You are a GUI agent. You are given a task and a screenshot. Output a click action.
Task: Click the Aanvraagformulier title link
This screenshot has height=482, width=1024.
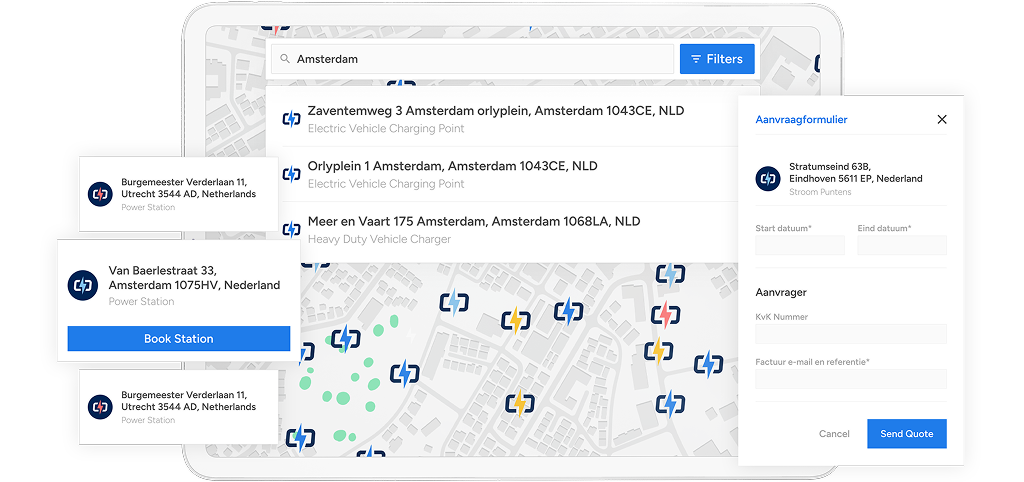[x=801, y=119]
